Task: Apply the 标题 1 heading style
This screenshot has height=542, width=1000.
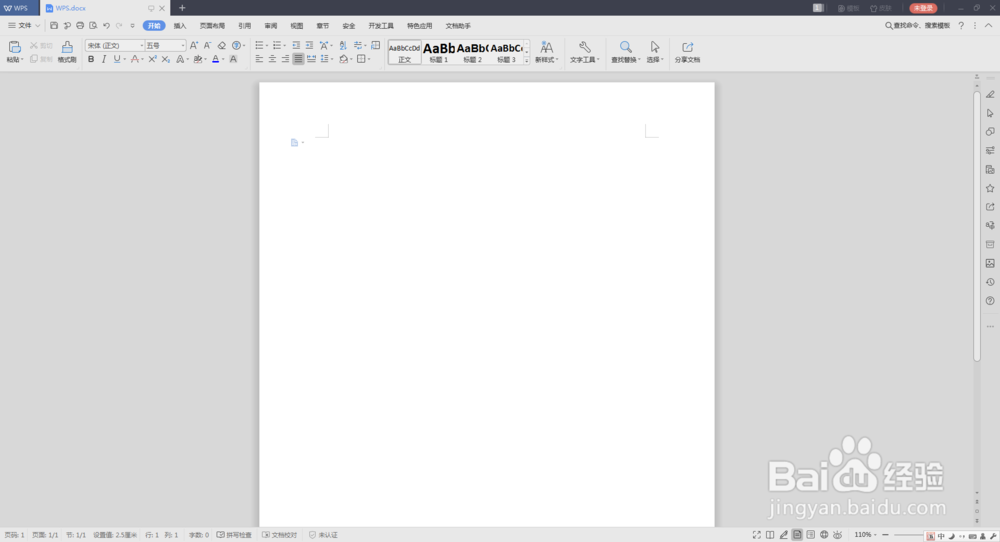Action: (x=439, y=52)
